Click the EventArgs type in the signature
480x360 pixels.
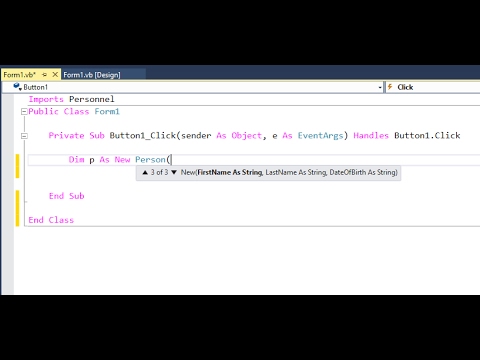click(320, 135)
